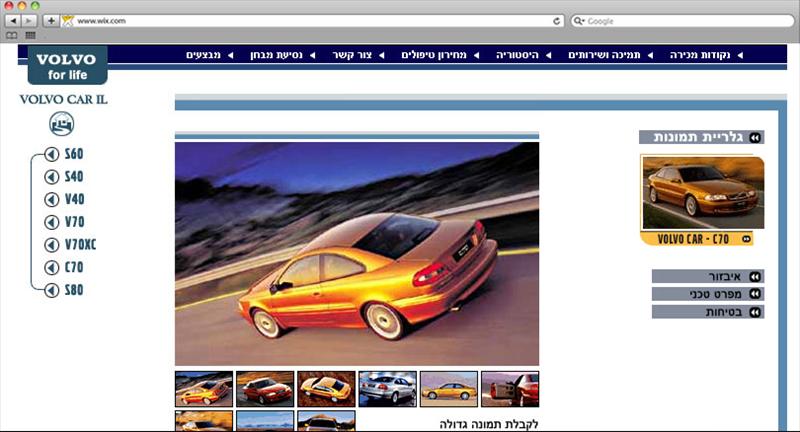Open the VOLVO CAR - C70 label
800x432 pixels.
(696, 239)
